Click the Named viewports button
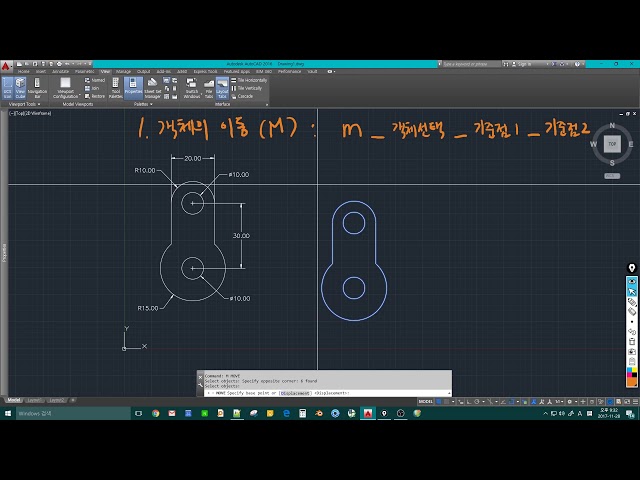 click(95, 80)
